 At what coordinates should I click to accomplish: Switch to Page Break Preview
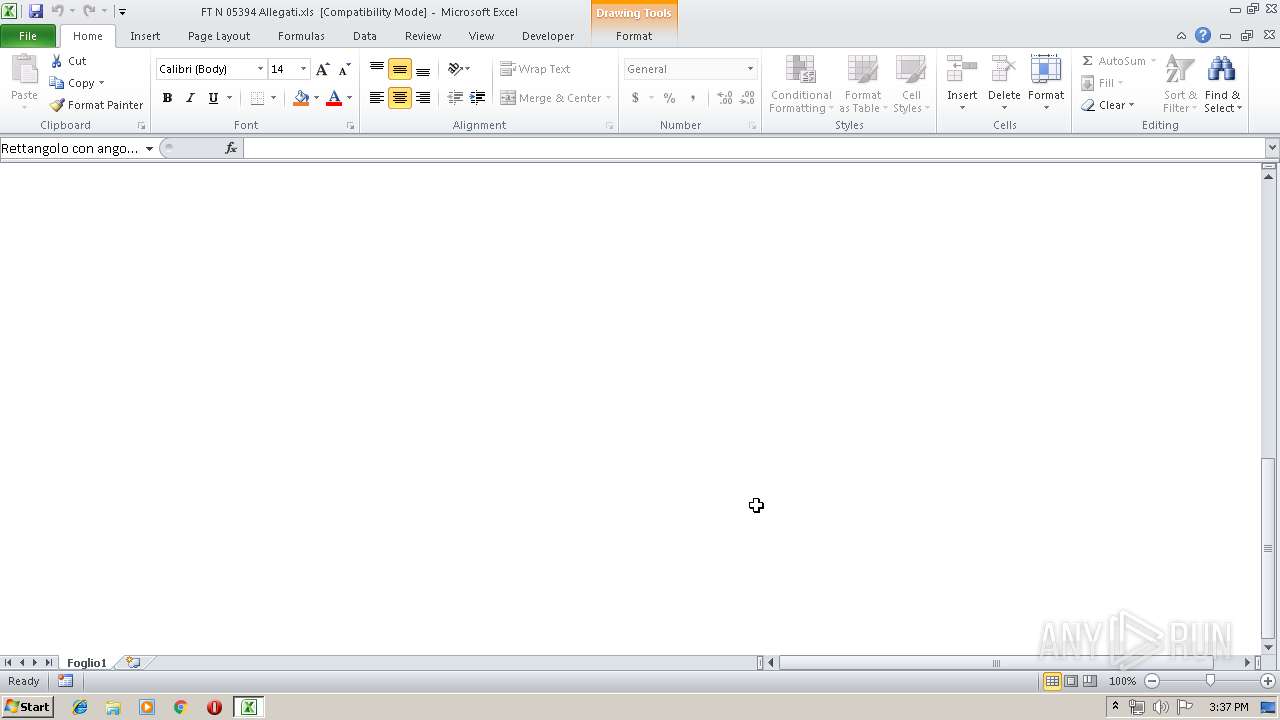(1090, 681)
